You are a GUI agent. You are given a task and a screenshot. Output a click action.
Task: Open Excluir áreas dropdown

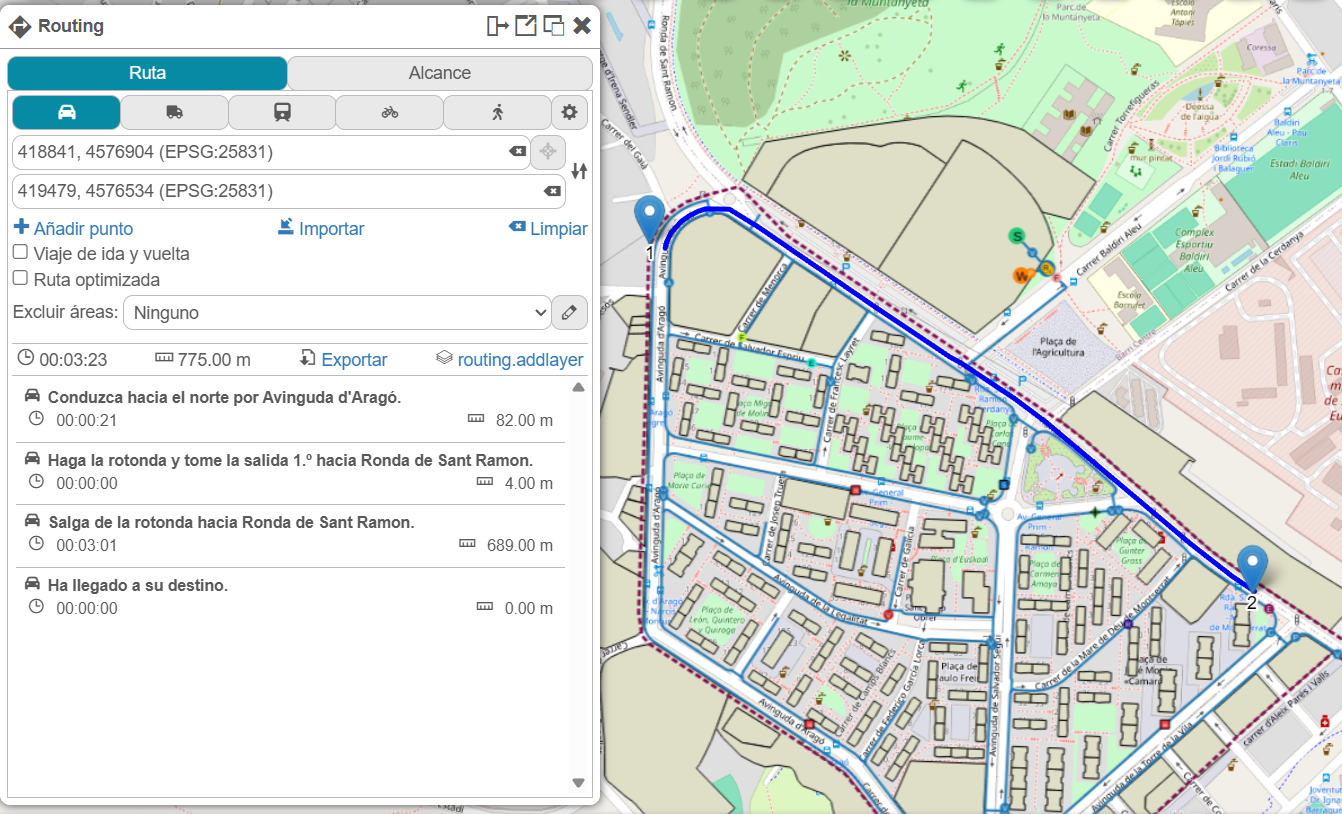click(x=336, y=312)
